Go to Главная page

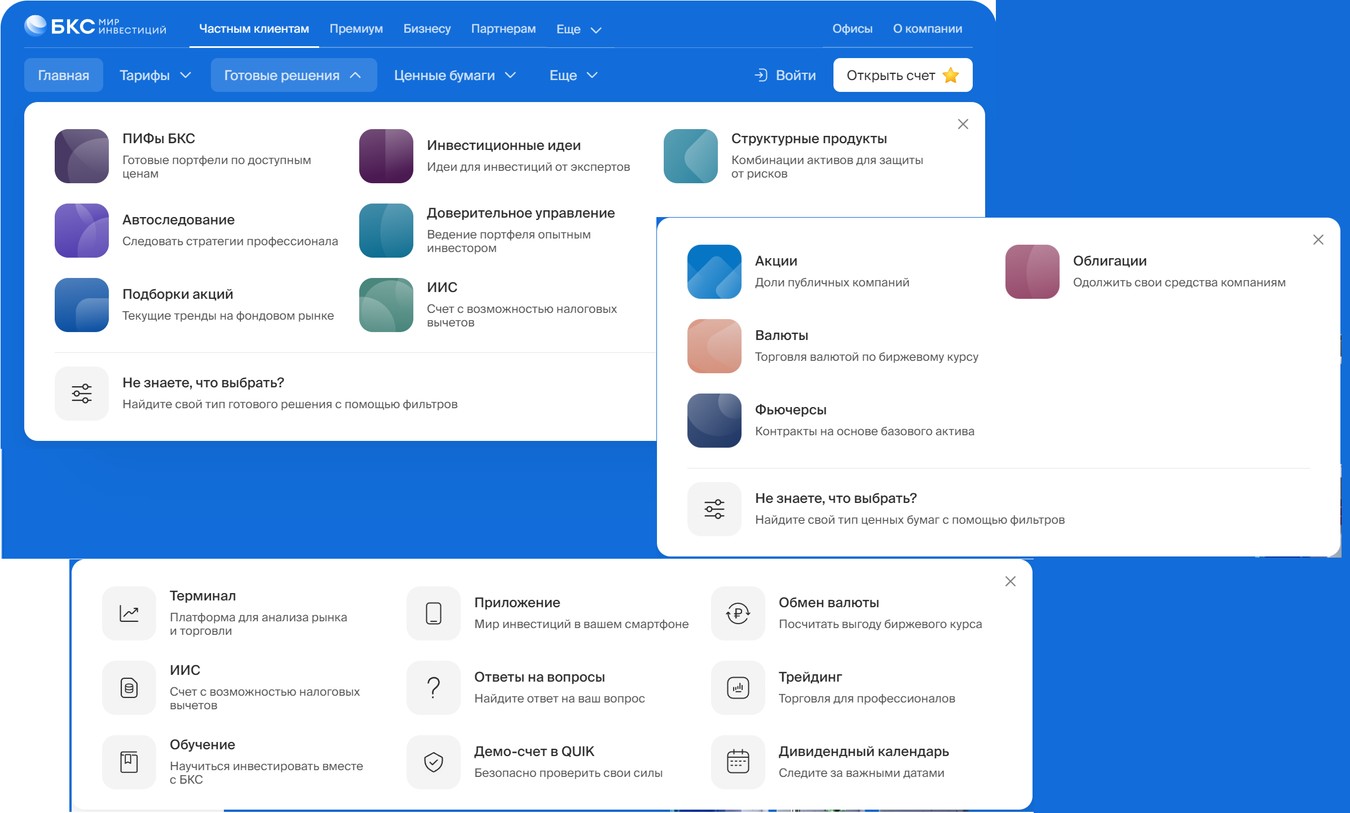[64, 75]
